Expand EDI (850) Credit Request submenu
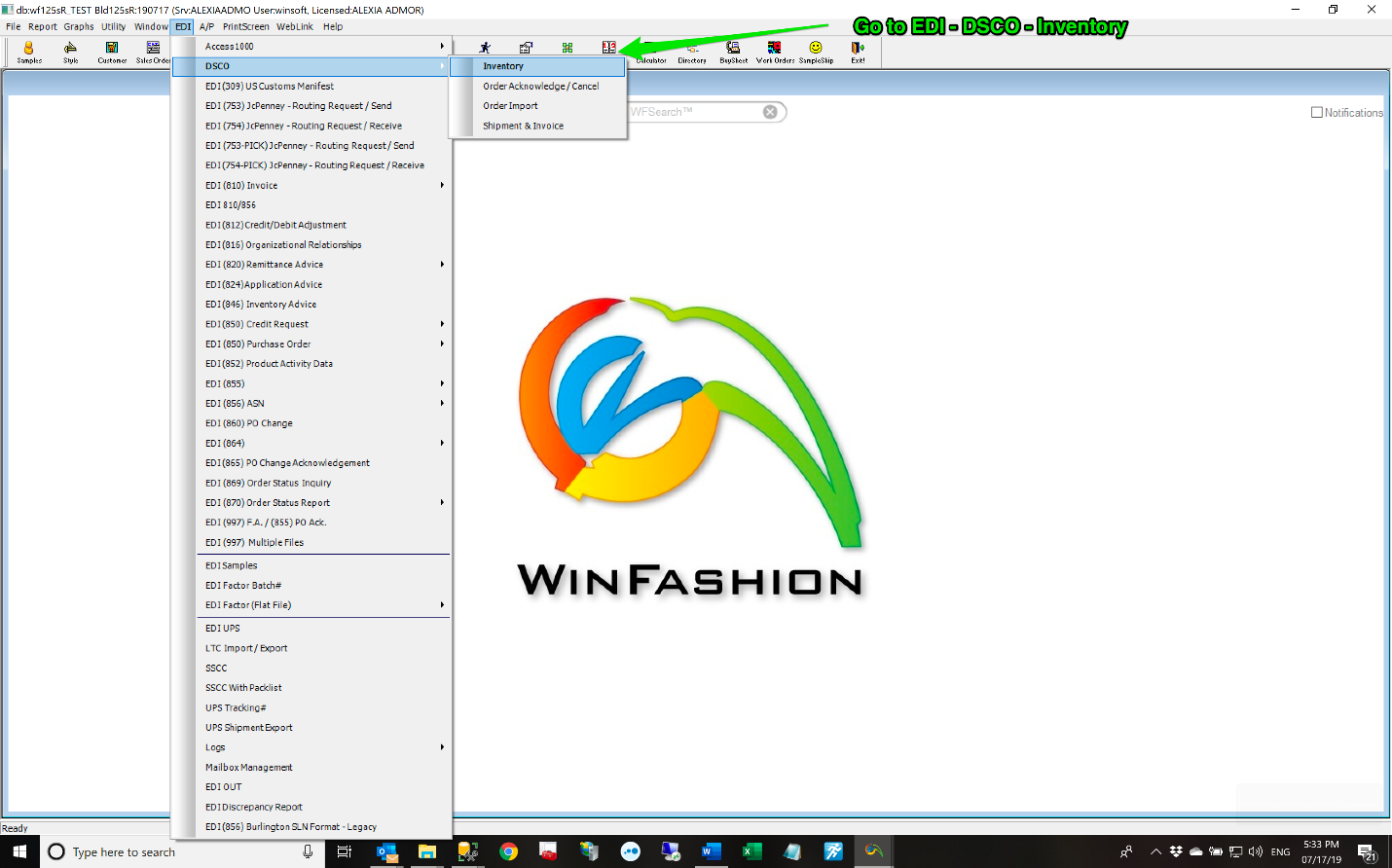Image resolution: width=1392 pixels, height=868 pixels. point(311,324)
